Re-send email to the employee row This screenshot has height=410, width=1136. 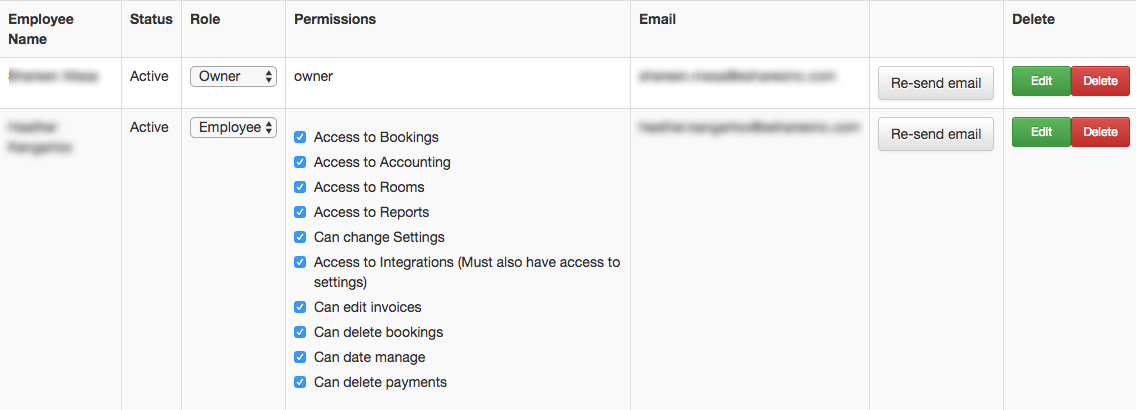click(935, 134)
